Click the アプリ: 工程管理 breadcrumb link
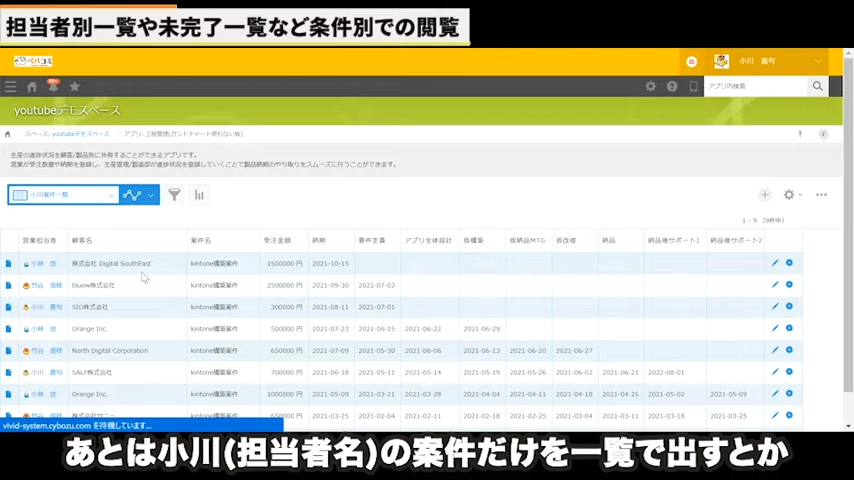This screenshot has width=854, height=480. pos(184,134)
